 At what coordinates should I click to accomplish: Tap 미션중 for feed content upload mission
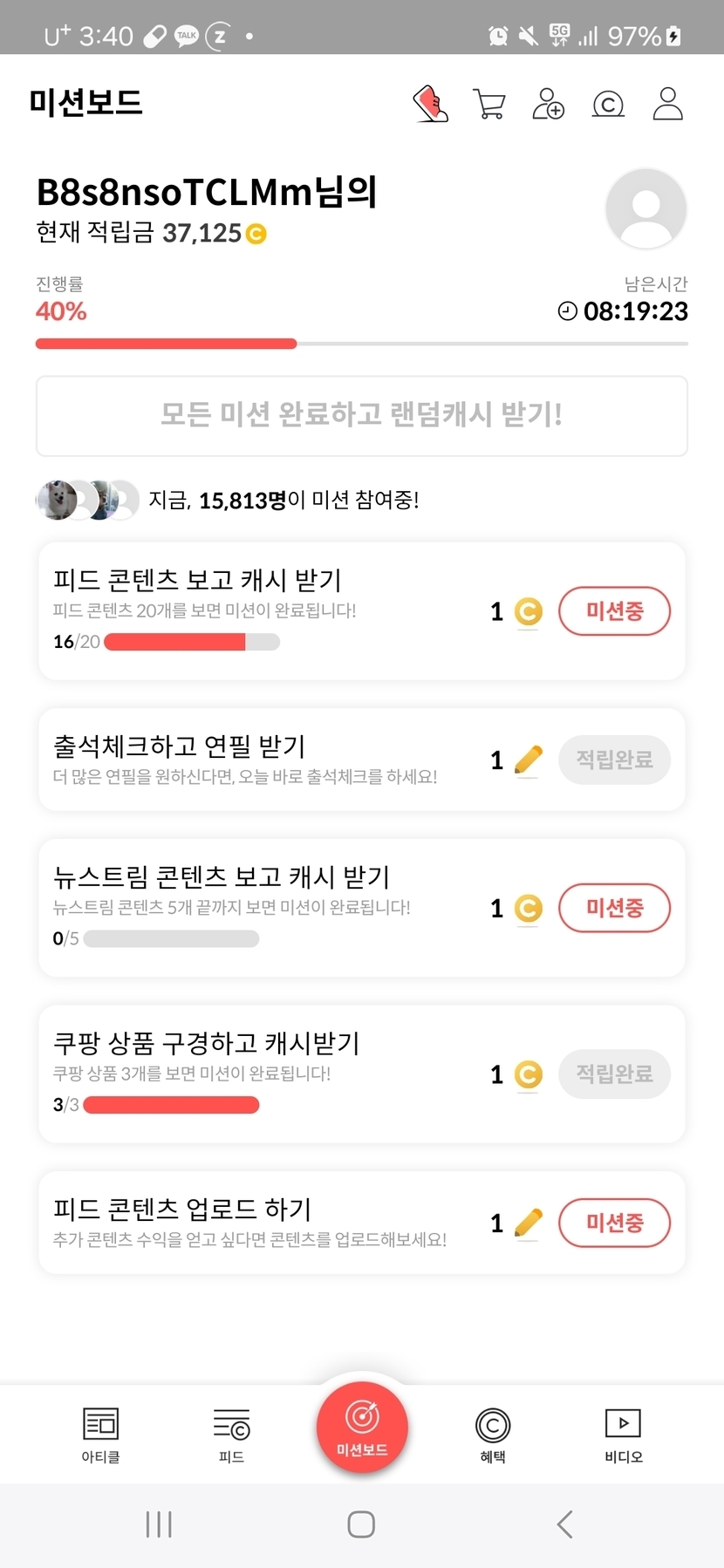[614, 1223]
